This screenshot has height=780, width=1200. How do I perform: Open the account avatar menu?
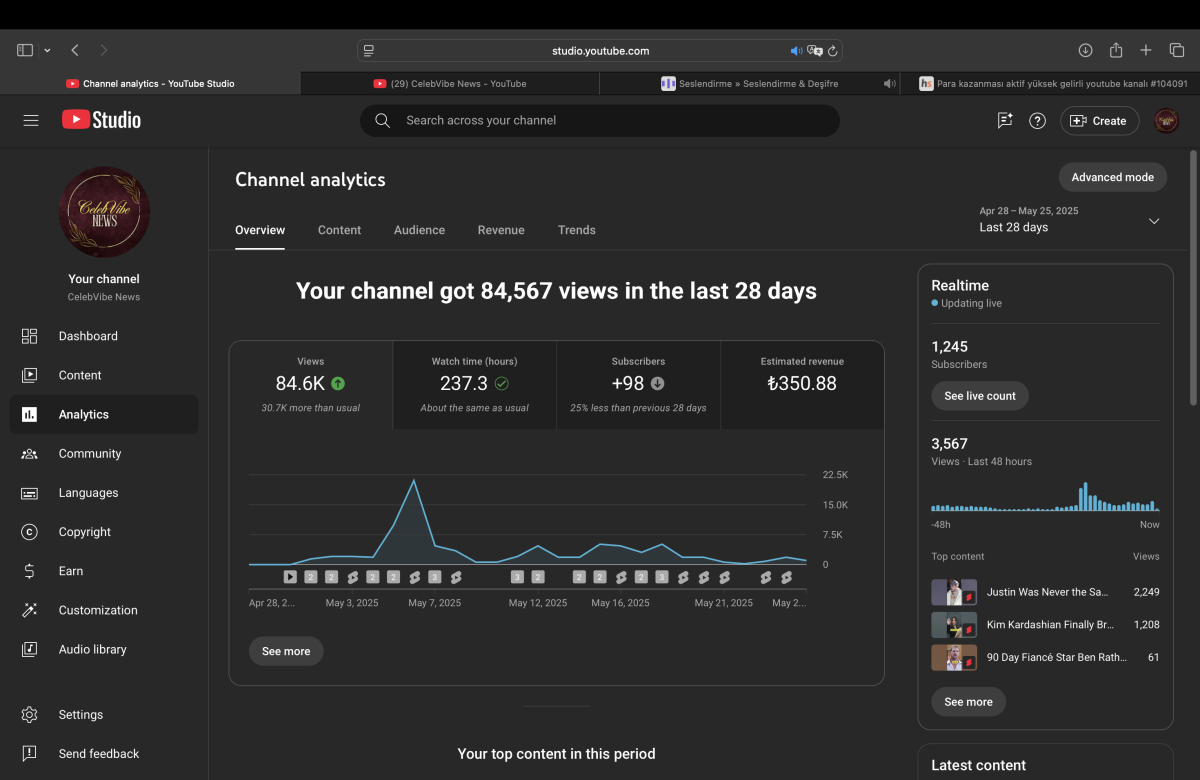point(1166,120)
